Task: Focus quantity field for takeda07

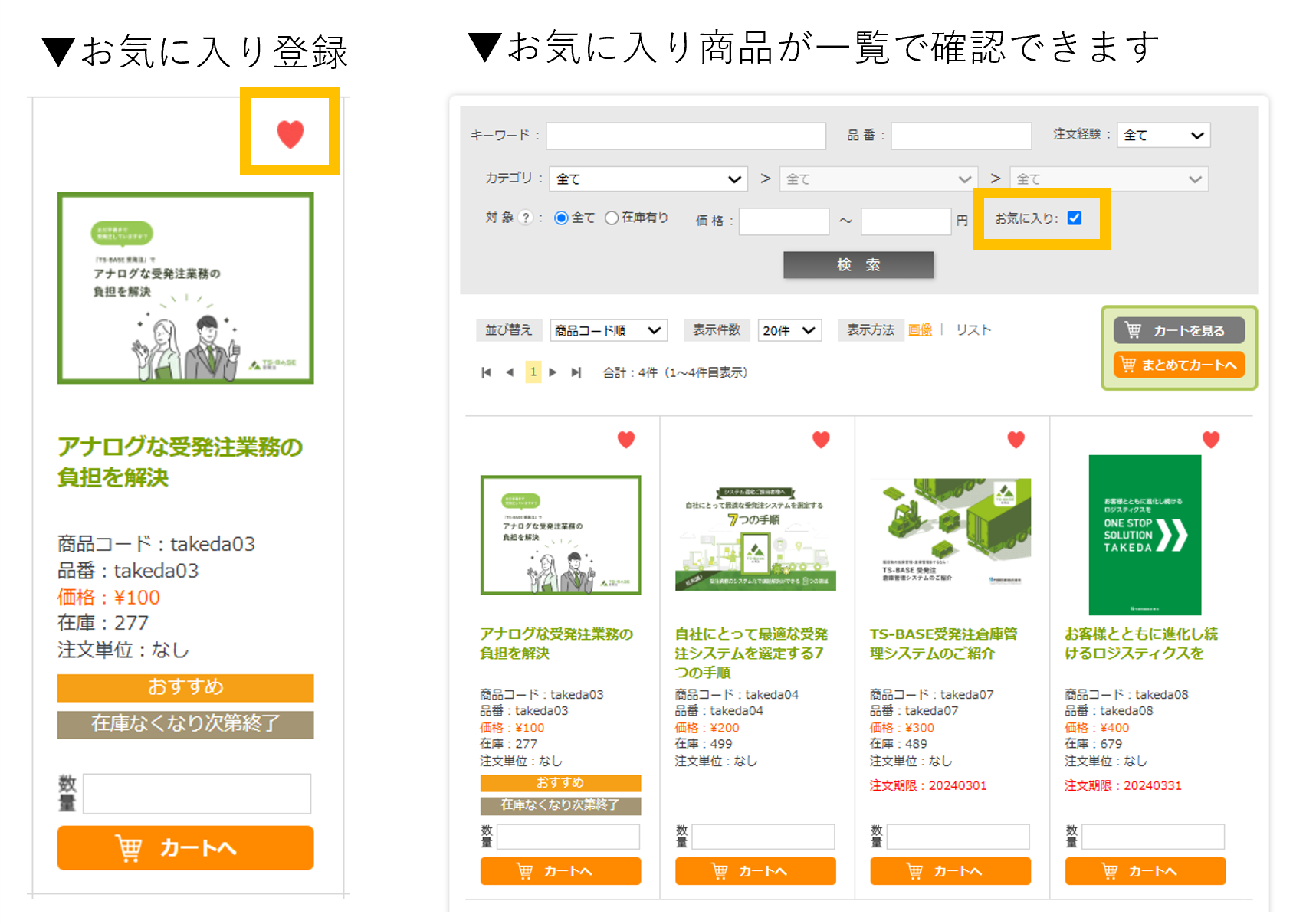Action: pyautogui.click(x=958, y=837)
